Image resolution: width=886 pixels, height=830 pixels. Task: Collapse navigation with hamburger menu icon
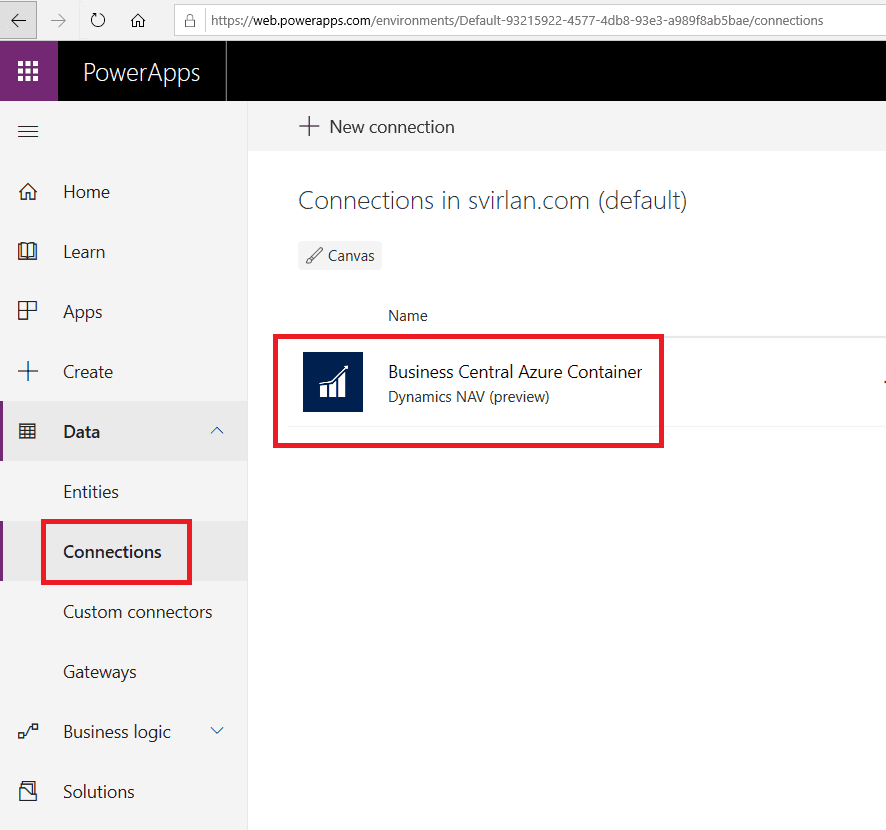[28, 132]
